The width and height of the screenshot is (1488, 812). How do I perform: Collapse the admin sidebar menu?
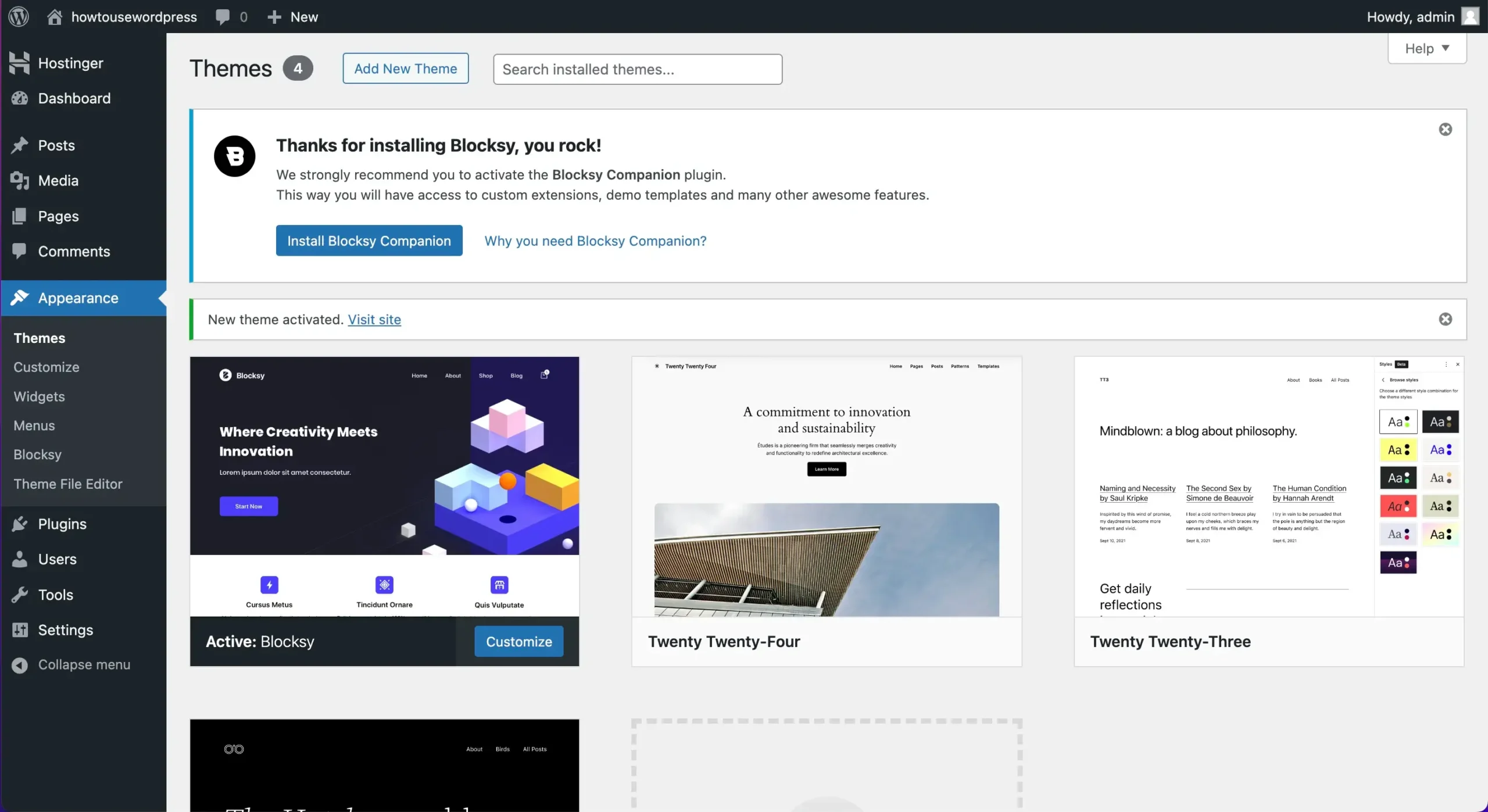84,665
